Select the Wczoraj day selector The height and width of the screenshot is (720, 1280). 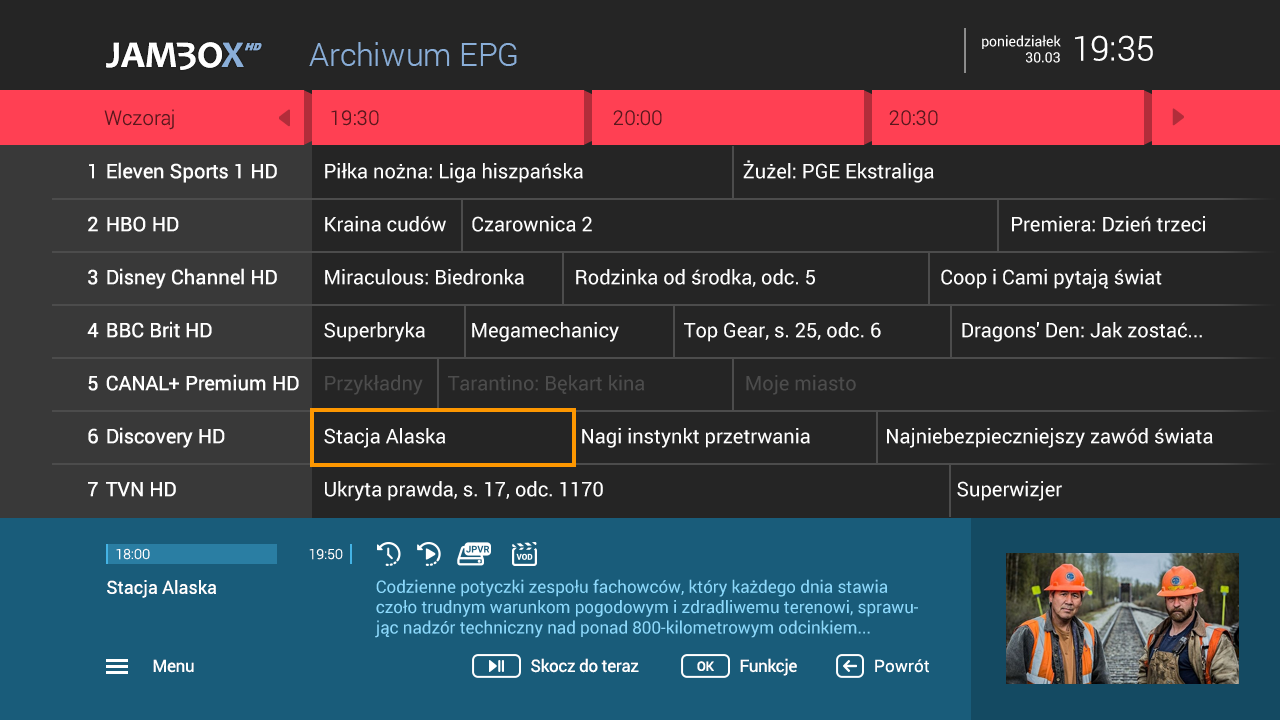[x=140, y=118]
